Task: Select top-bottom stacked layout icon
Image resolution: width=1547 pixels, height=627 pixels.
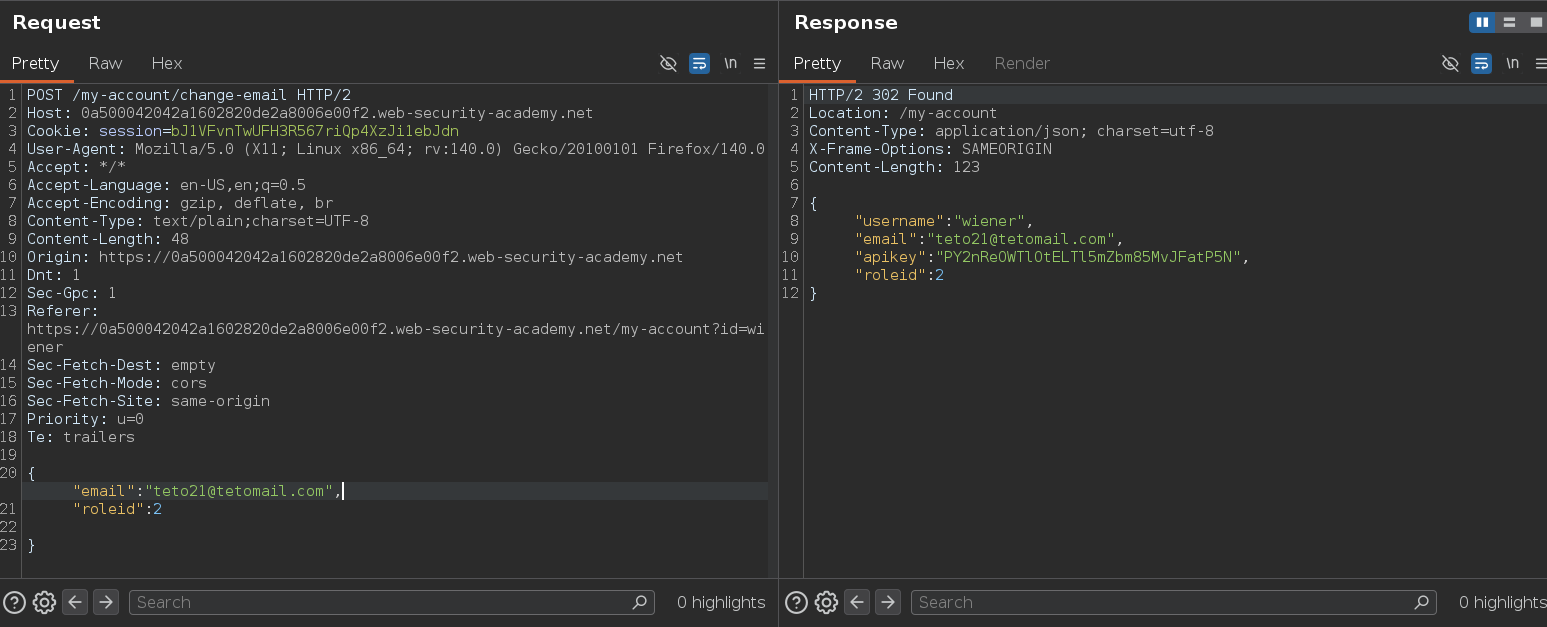Action: pos(1509,22)
